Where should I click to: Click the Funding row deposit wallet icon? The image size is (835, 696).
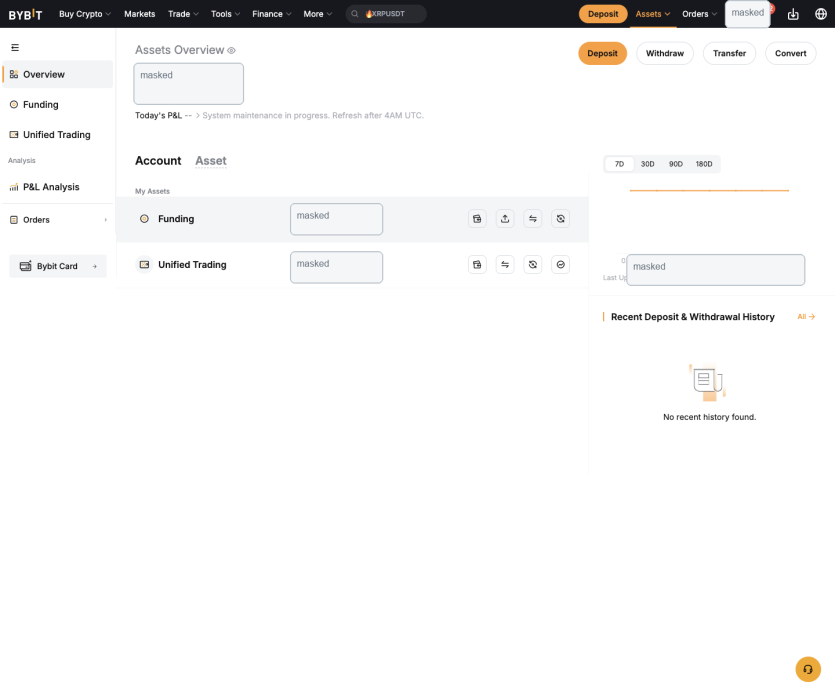pos(477,219)
